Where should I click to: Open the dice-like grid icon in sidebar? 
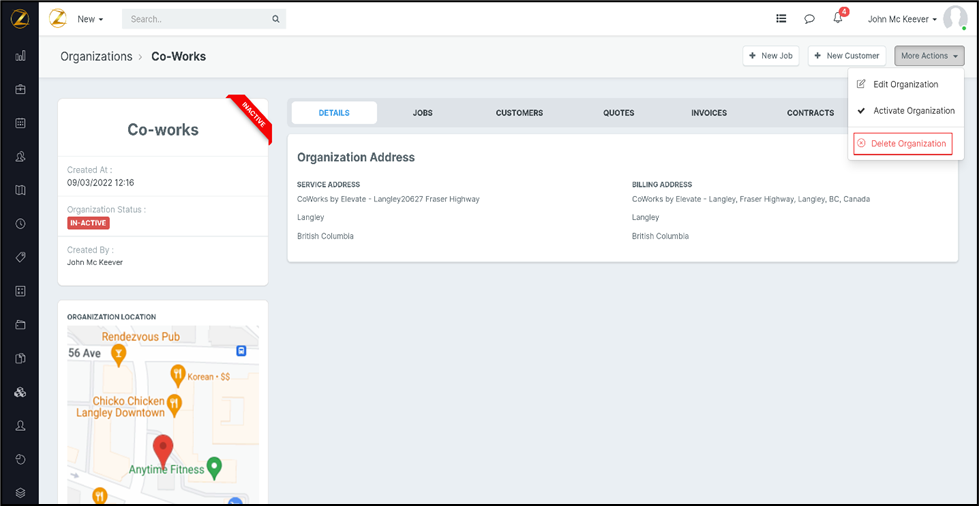[20, 291]
